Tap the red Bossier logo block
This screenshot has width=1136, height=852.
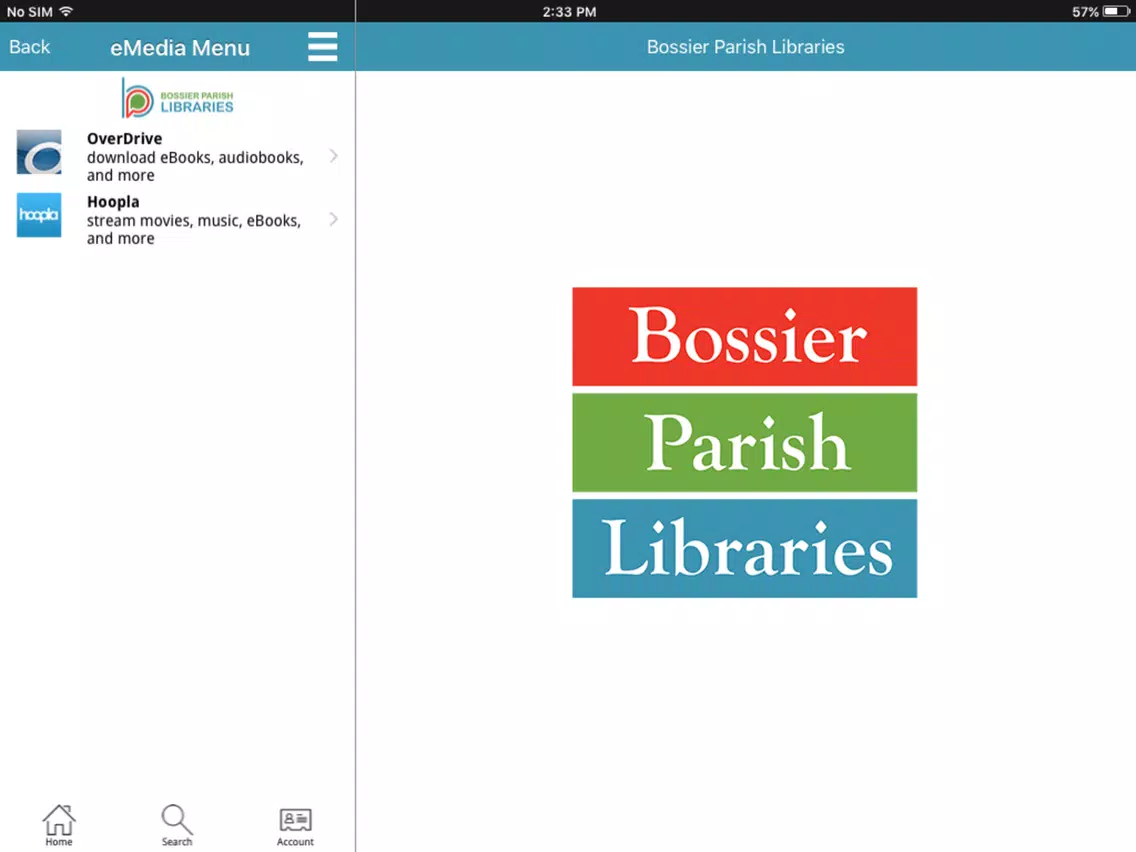point(745,337)
